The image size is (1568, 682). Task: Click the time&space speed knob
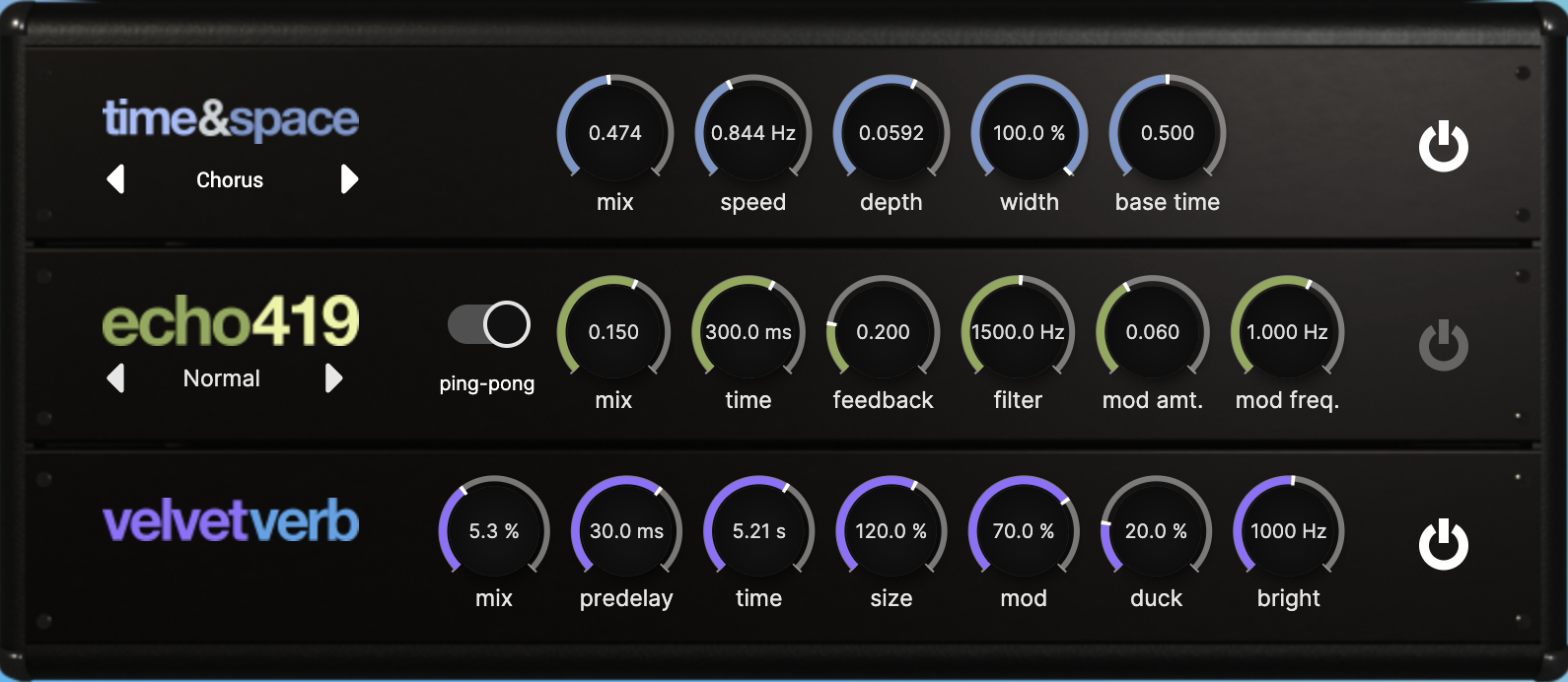pyautogui.click(x=753, y=133)
